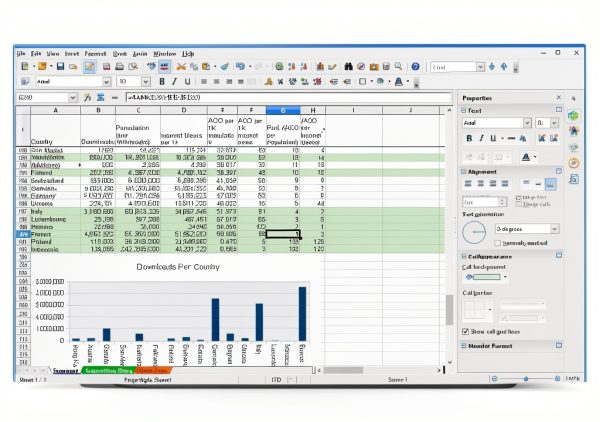Toggle the bottom vertical alignment button in sidebar
Image resolution: width=600 pixels, height=422 pixels.
[x=550, y=184]
